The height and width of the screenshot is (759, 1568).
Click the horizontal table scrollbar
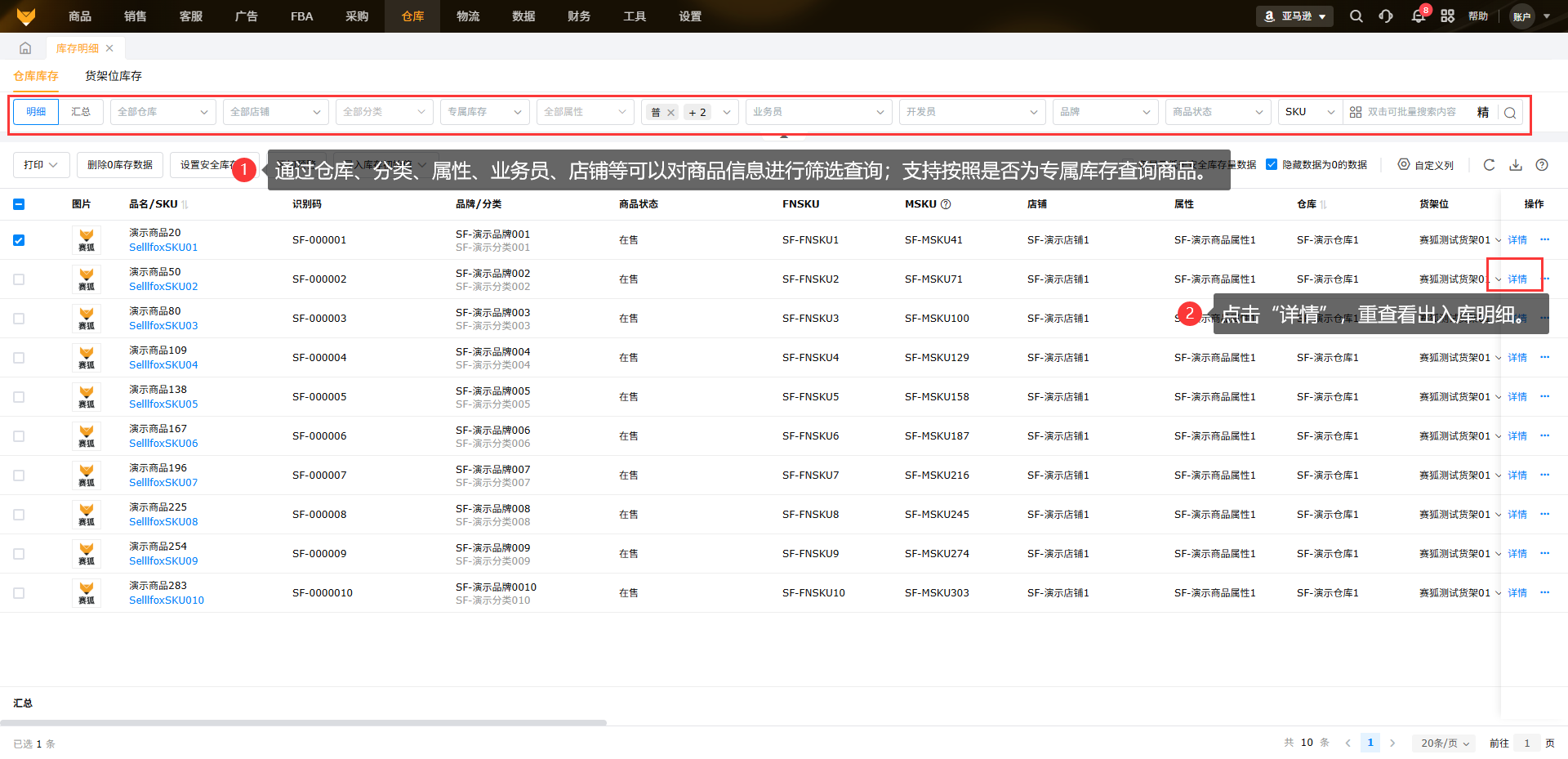(303, 722)
